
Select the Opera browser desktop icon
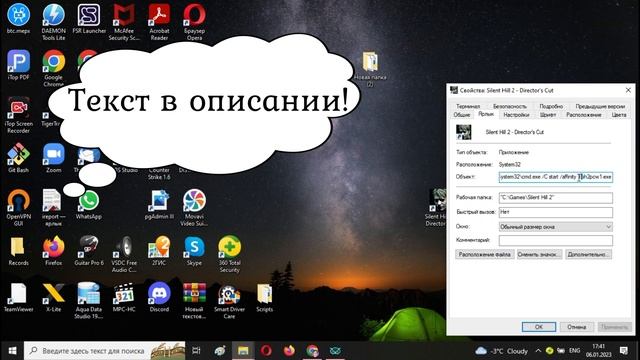[x=194, y=21]
